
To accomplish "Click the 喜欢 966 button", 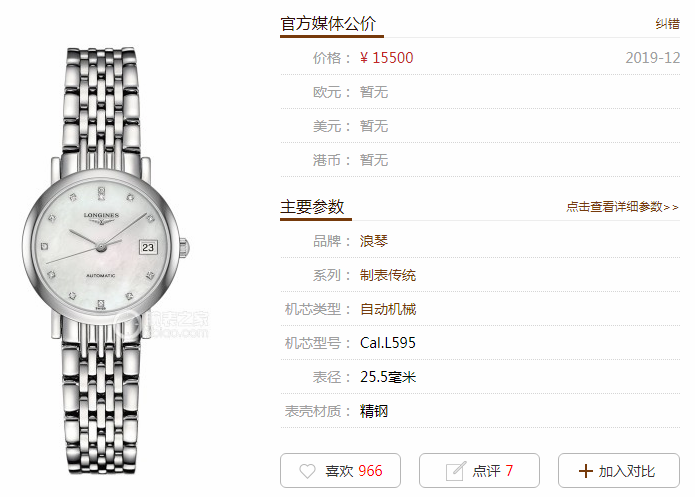I will (340, 470).
